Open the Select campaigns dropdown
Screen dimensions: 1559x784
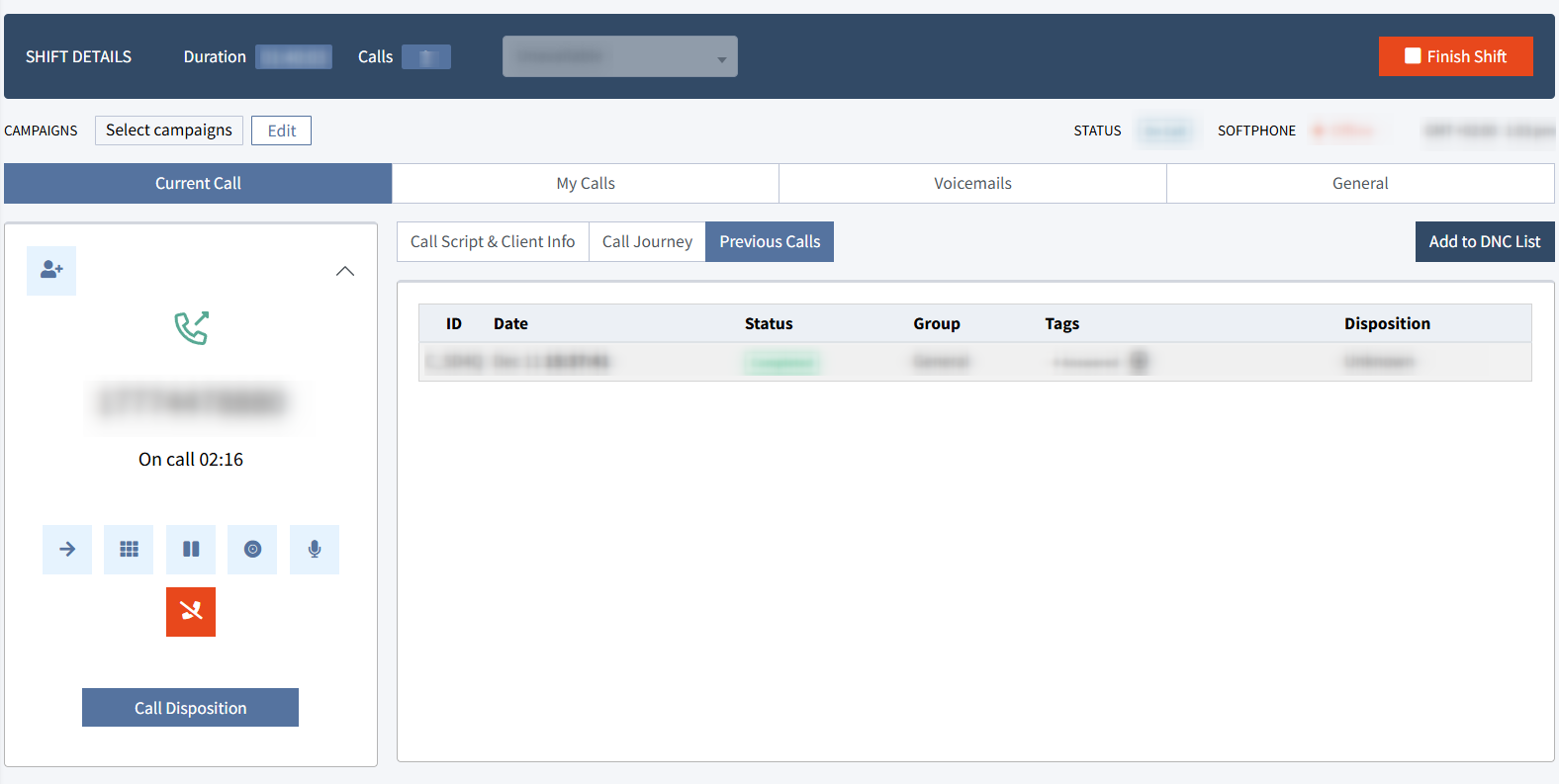[169, 131]
